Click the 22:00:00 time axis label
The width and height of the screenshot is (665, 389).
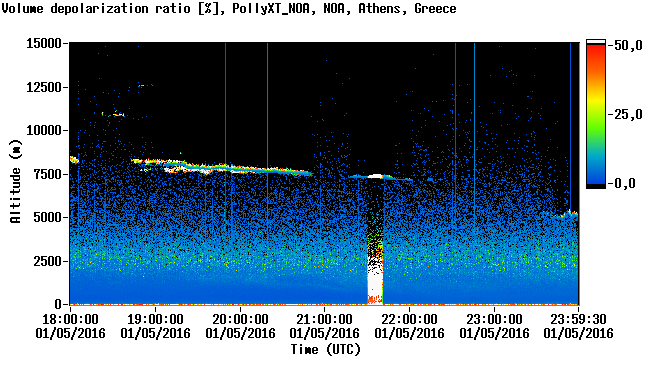click(x=409, y=319)
